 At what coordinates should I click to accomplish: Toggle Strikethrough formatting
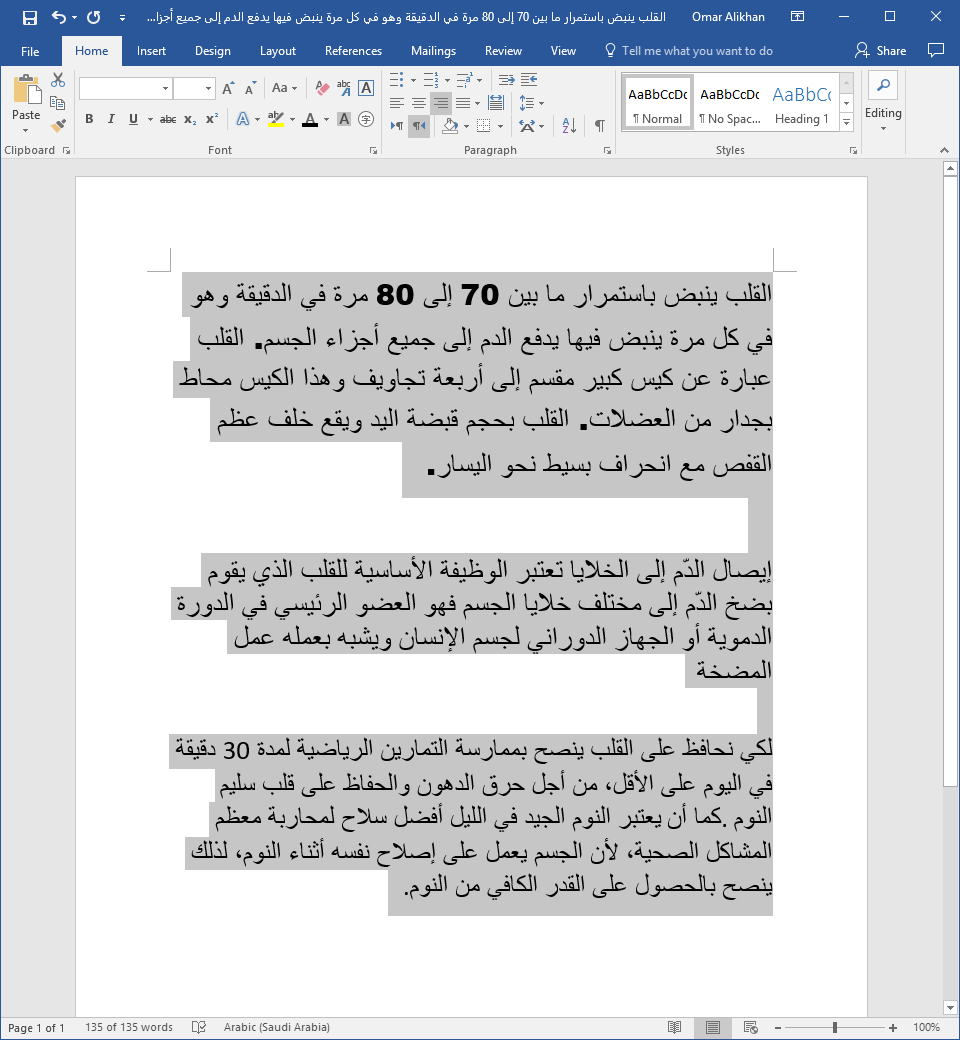coord(168,119)
